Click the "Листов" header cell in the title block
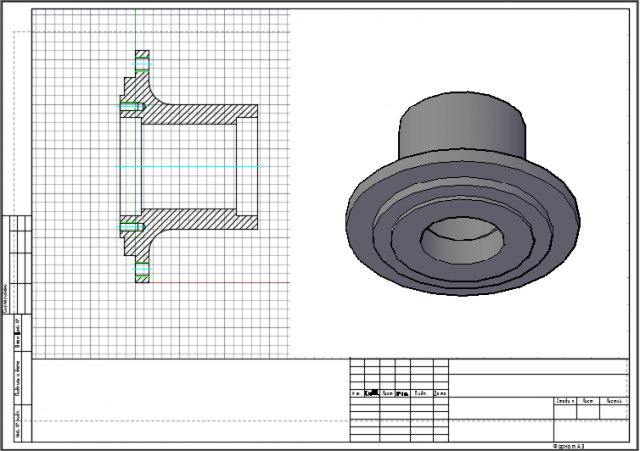Viewport: 640px width, 451px height. pos(614,401)
